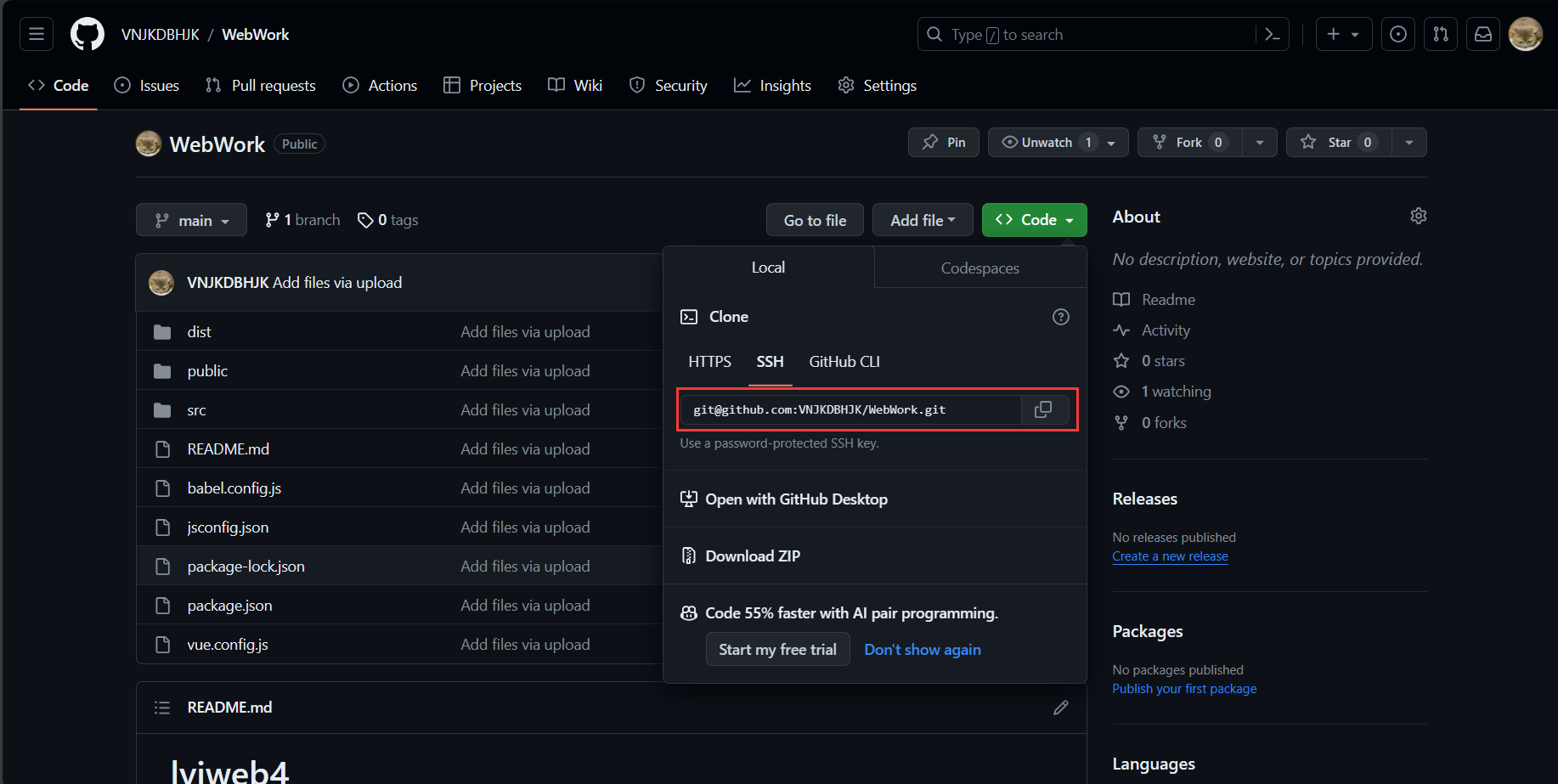
Task: Click the README.md file icon
Action: tap(162, 449)
